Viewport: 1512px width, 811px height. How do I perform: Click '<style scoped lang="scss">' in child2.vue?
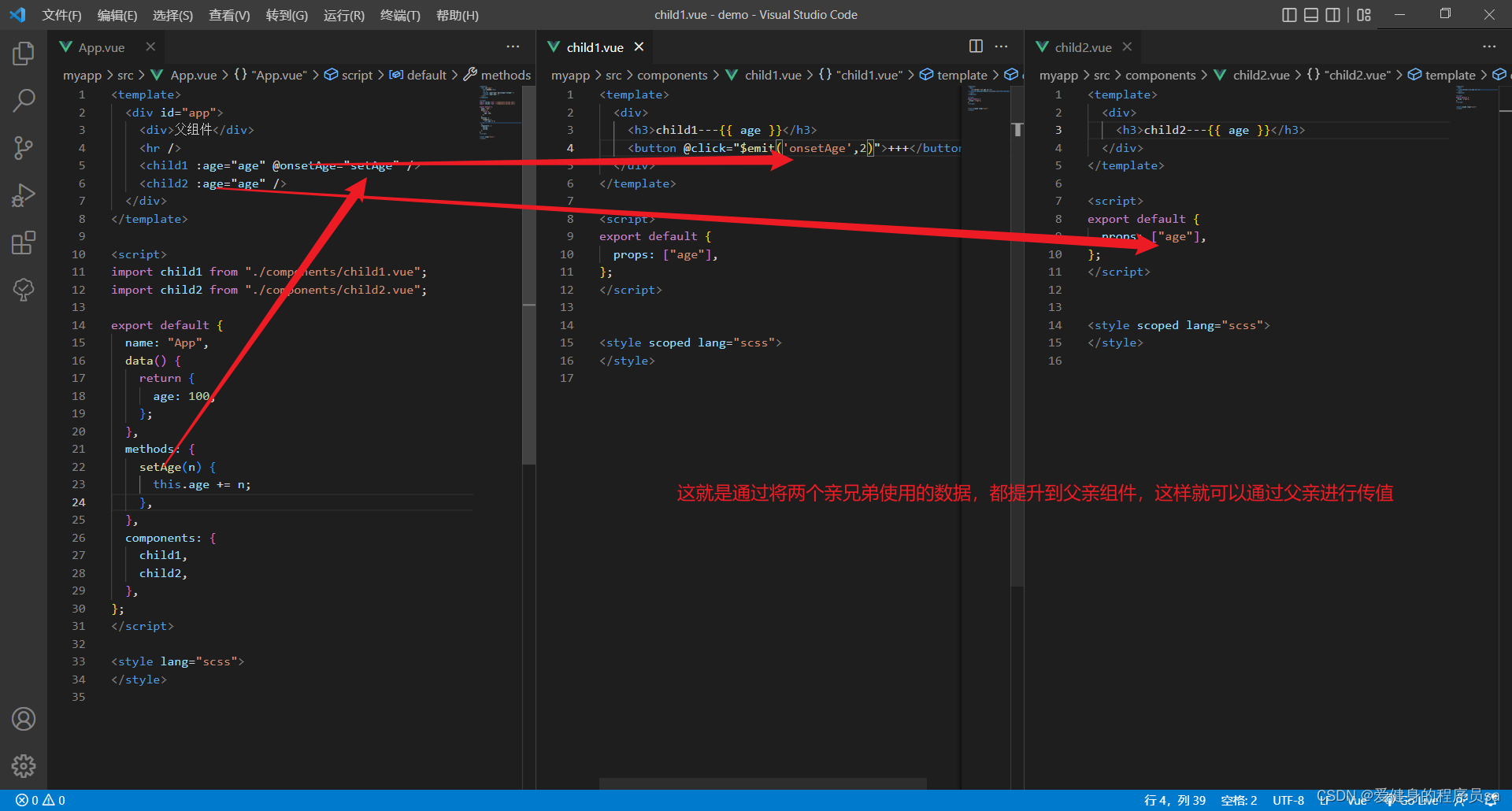pyautogui.click(x=1179, y=325)
